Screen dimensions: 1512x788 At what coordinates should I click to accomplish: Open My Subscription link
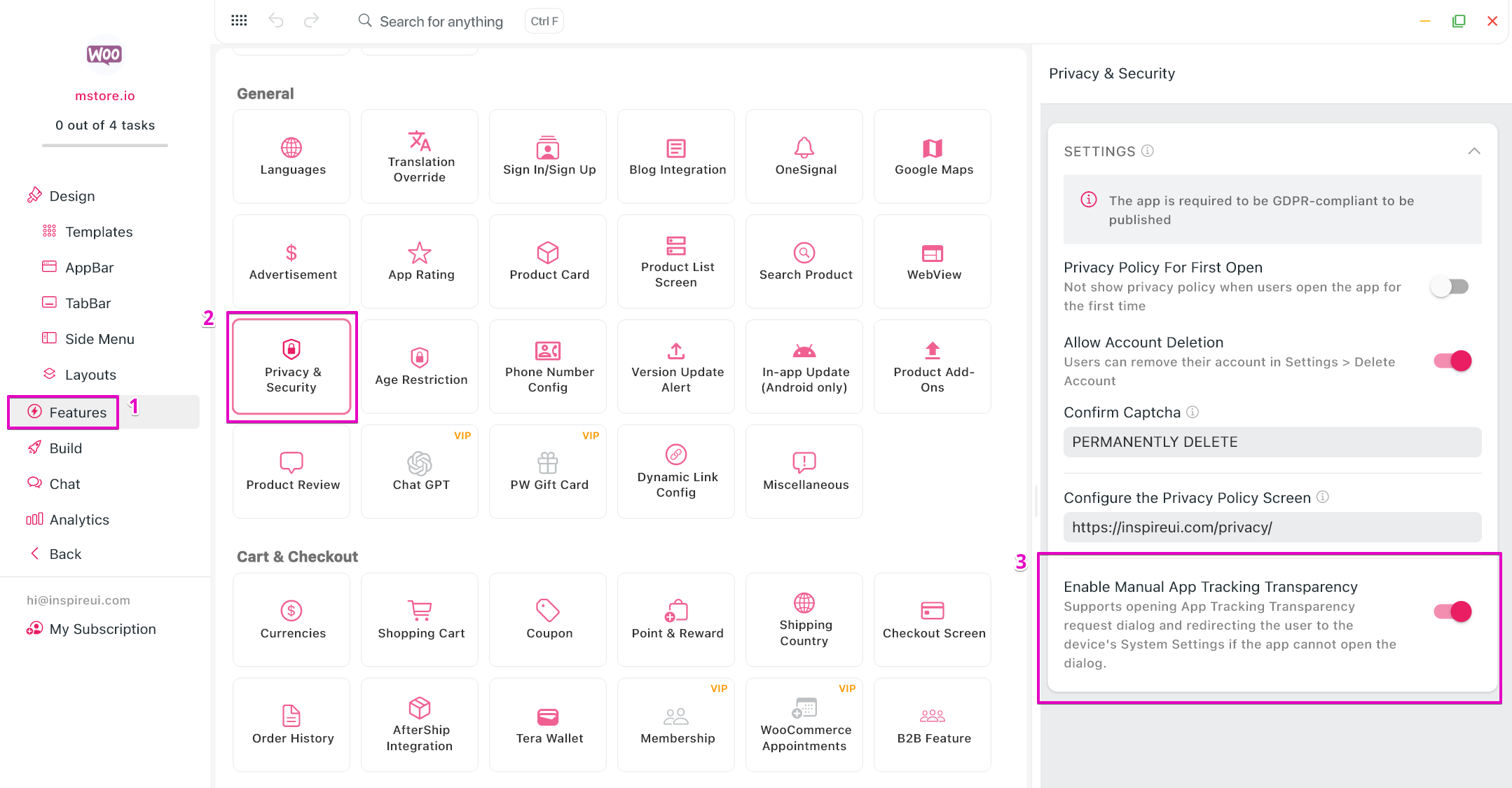102,629
